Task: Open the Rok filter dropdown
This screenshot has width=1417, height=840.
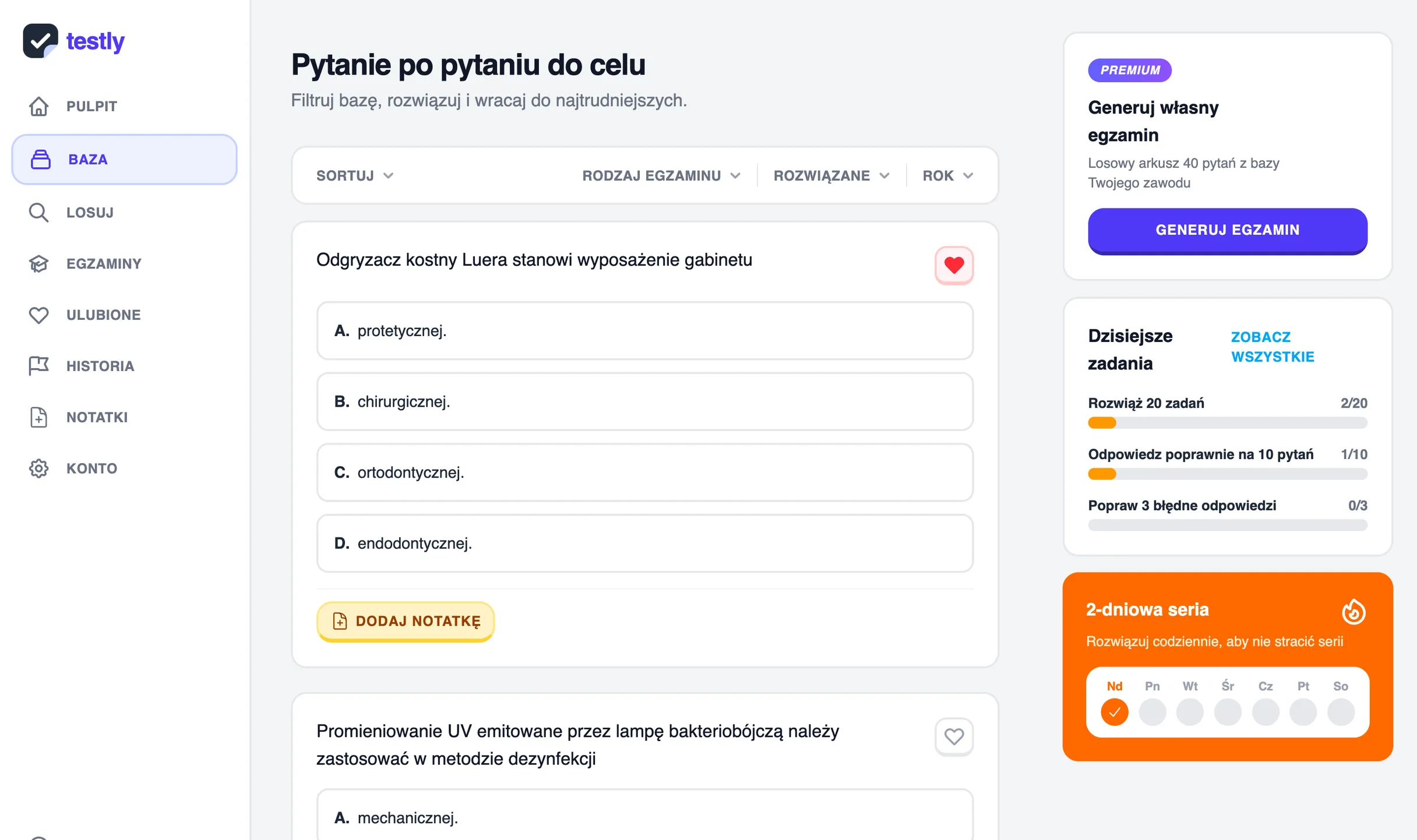Action: [948, 175]
